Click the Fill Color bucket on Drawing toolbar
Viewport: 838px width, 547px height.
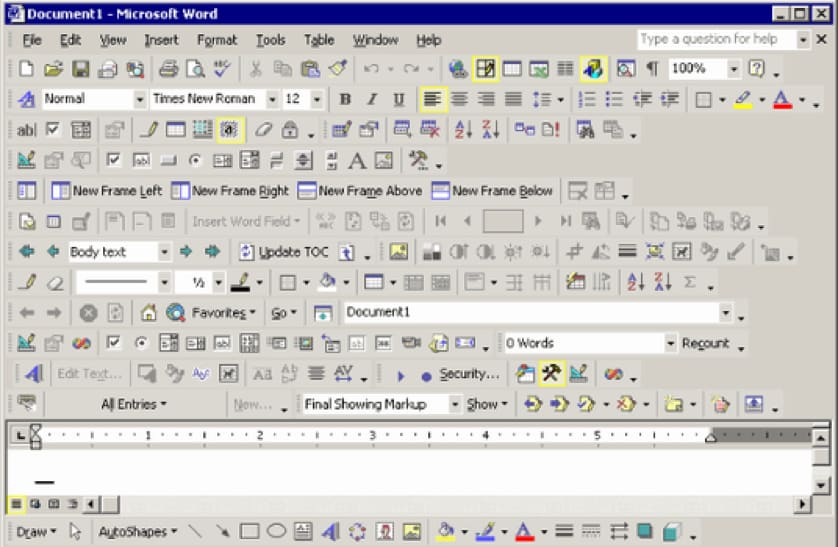tap(445, 532)
